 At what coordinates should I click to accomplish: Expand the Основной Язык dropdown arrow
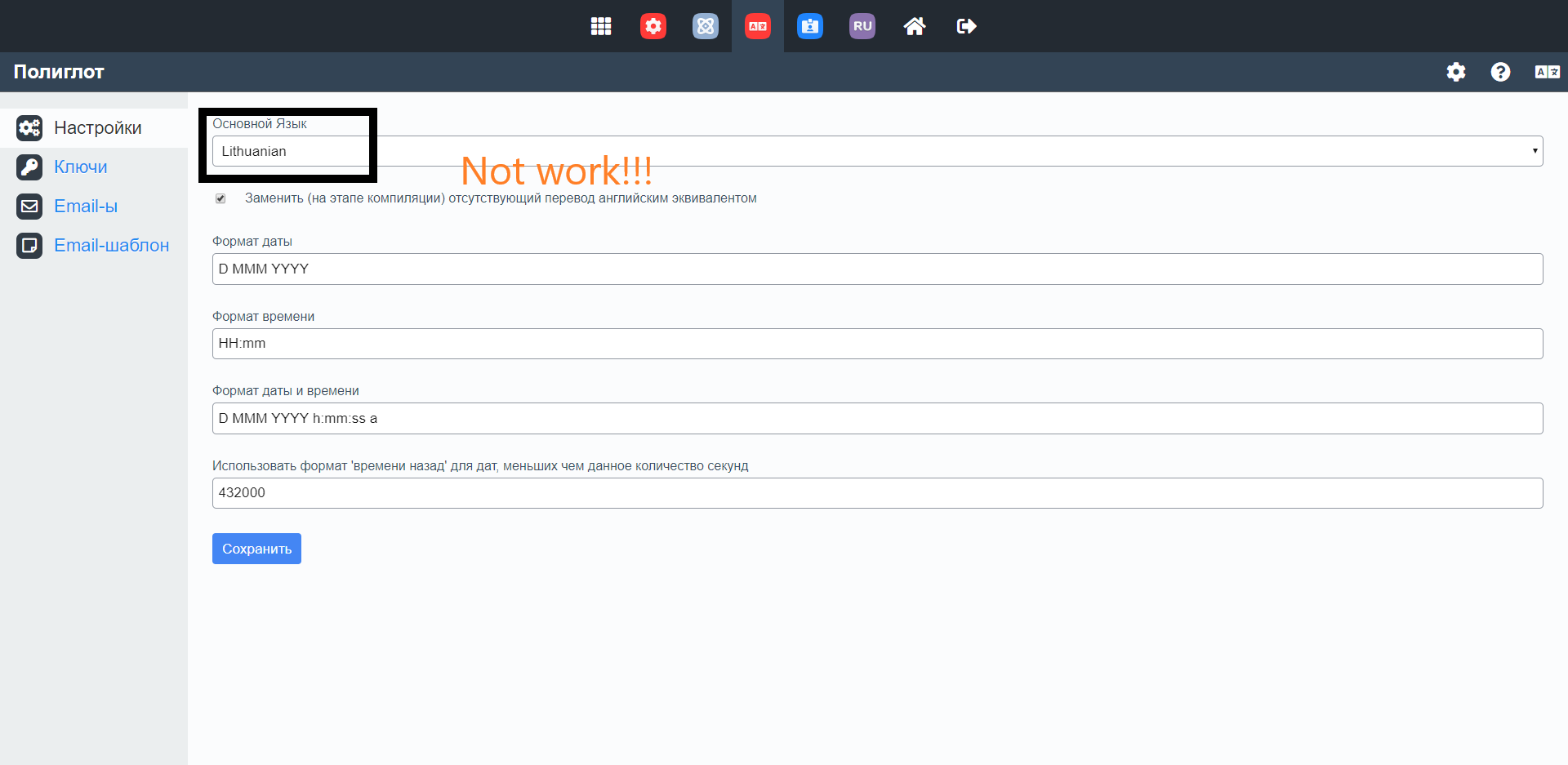1535,151
